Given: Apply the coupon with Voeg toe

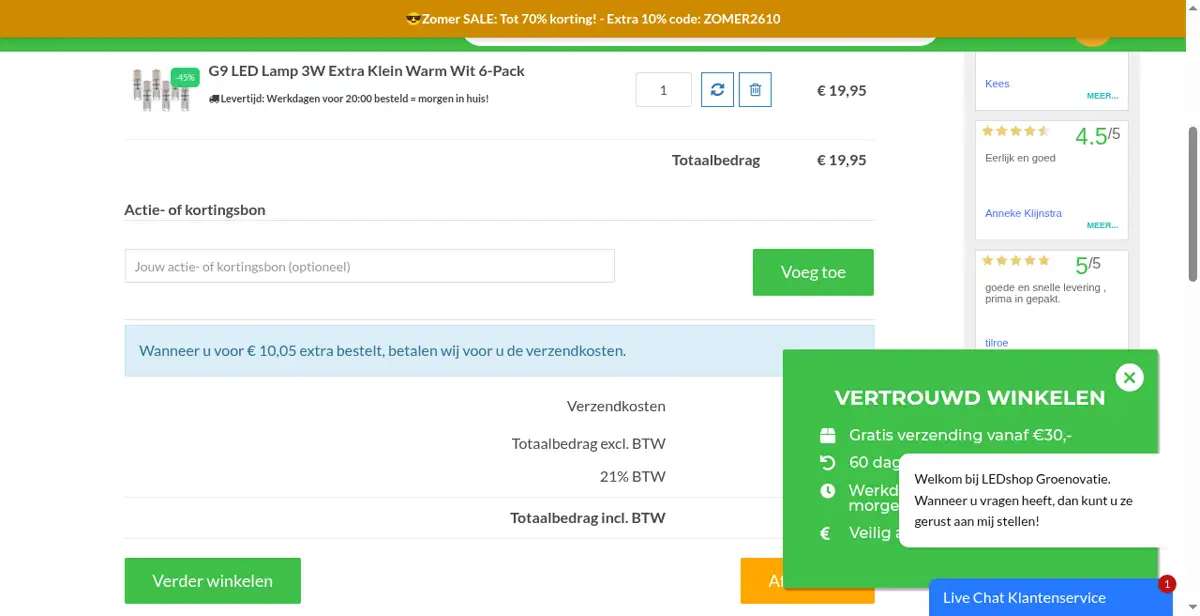Looking at the screenshot, I should pos(813,272).
